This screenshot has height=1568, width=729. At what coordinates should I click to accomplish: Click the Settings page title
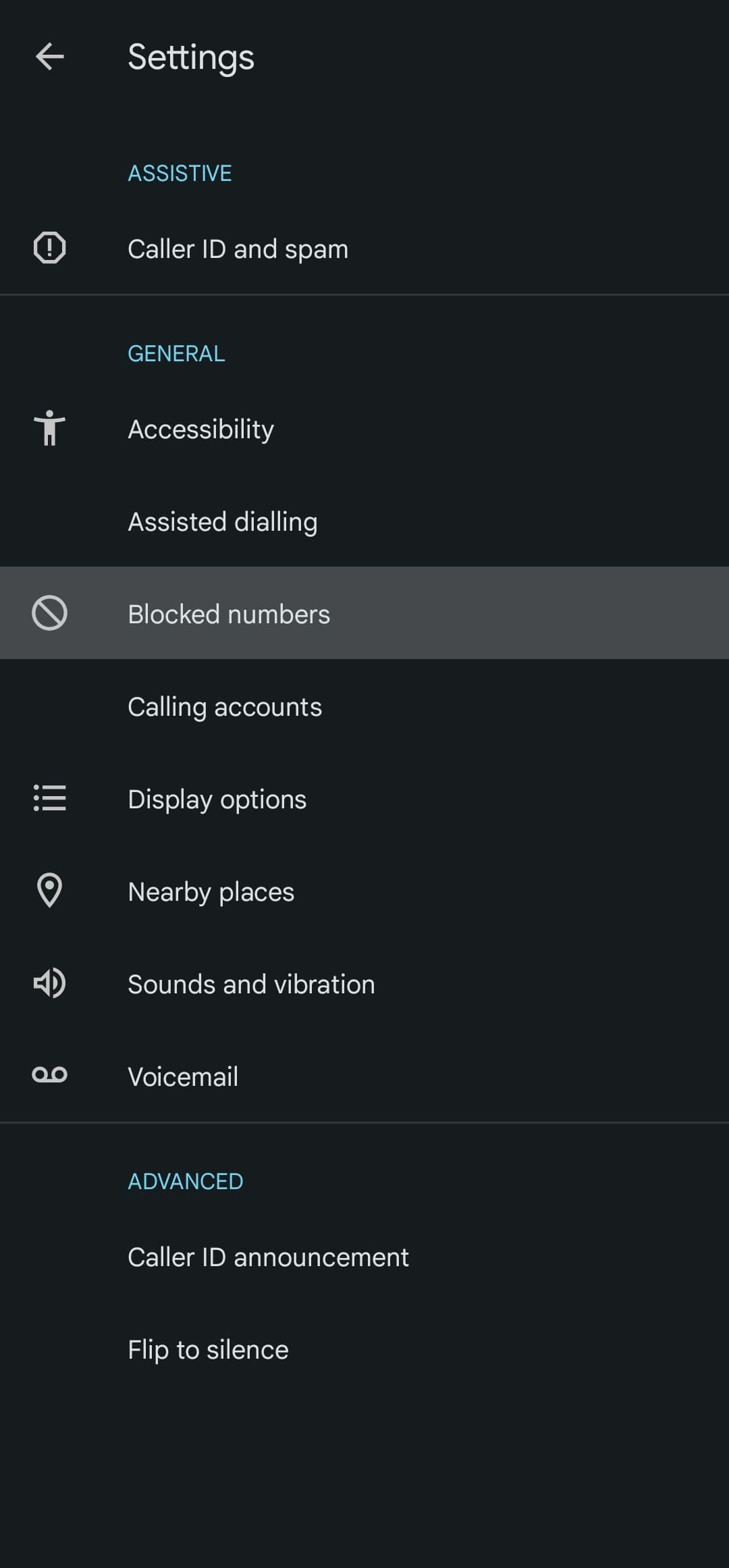(191, 57)
